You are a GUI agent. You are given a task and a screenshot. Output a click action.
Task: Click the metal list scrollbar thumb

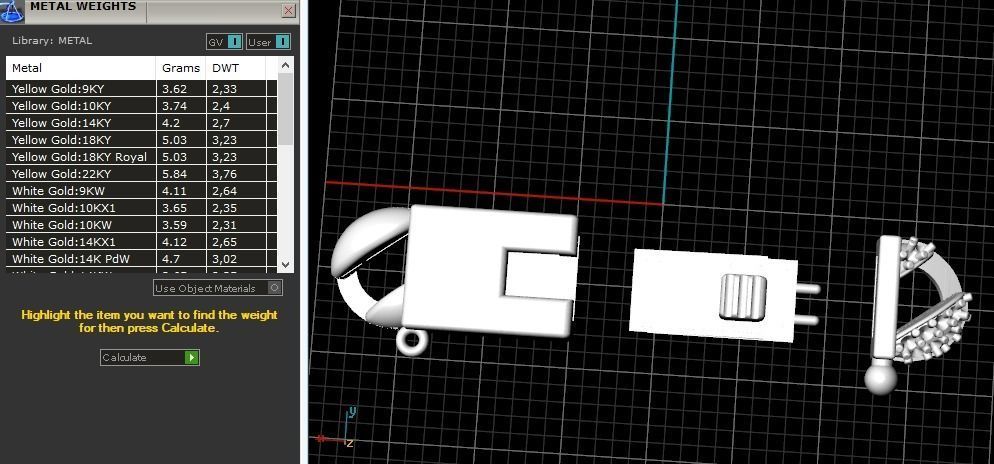(x=286, y=109)
